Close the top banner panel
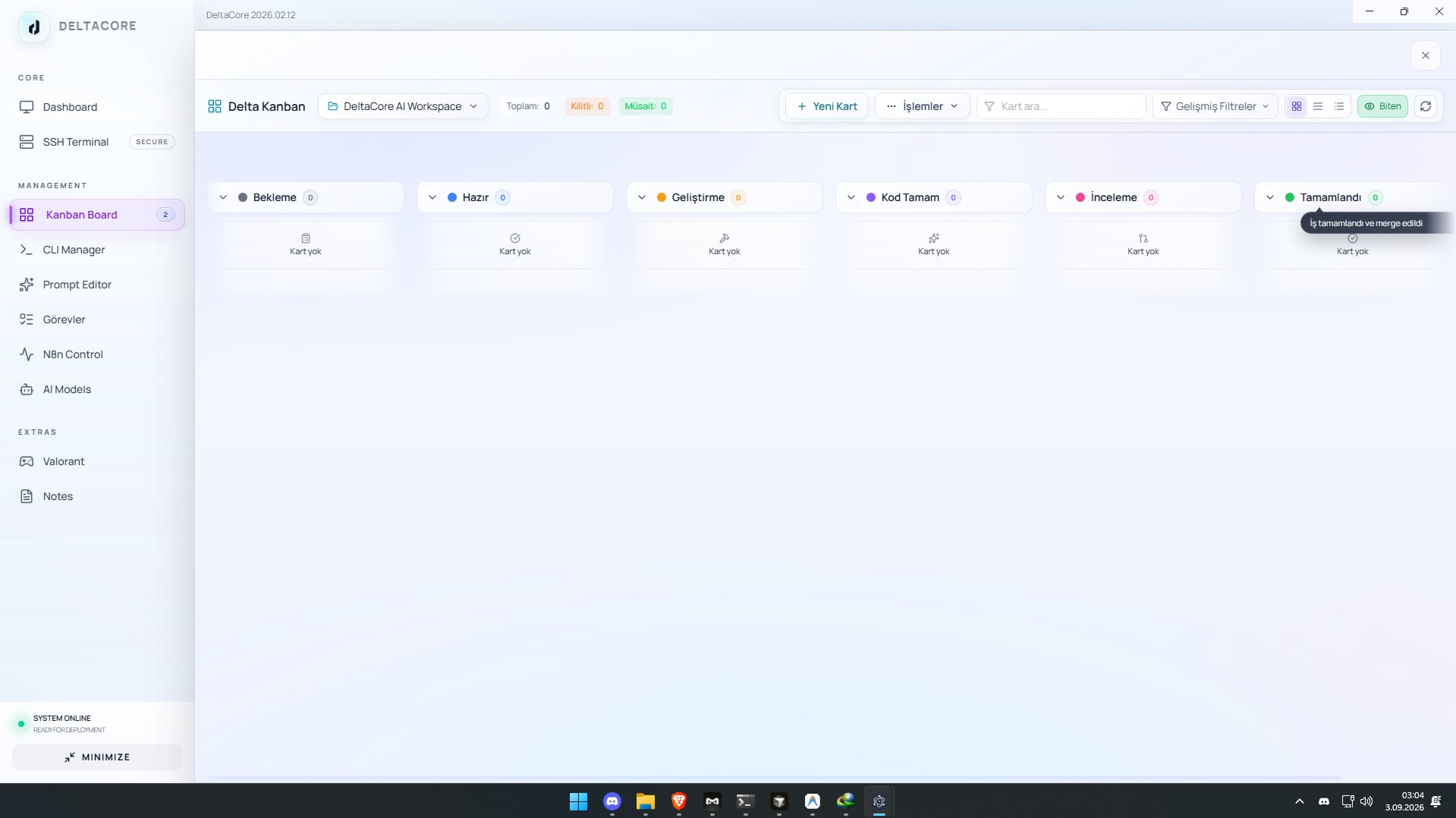The height and width of the screenshot is (818, 1456). coord(1426,55)
